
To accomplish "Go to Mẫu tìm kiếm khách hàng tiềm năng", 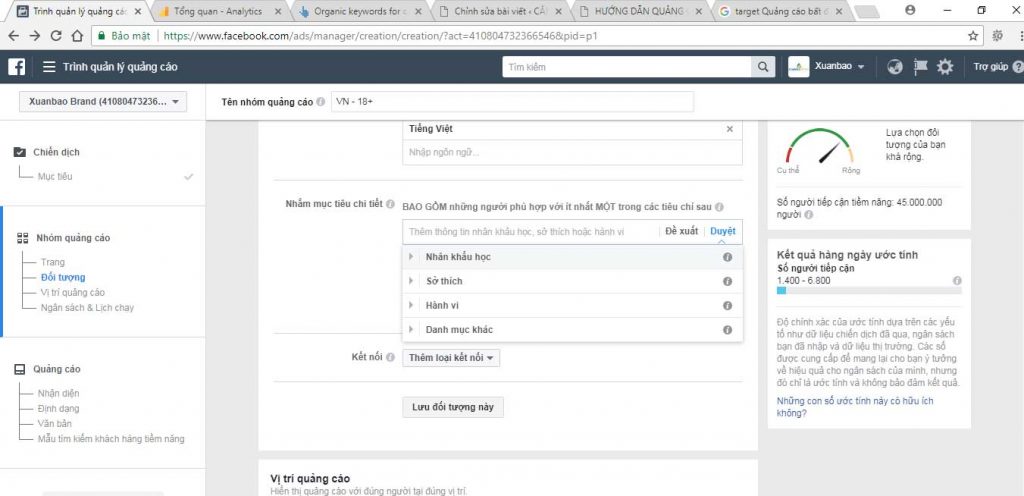I will tap(111, 439).
